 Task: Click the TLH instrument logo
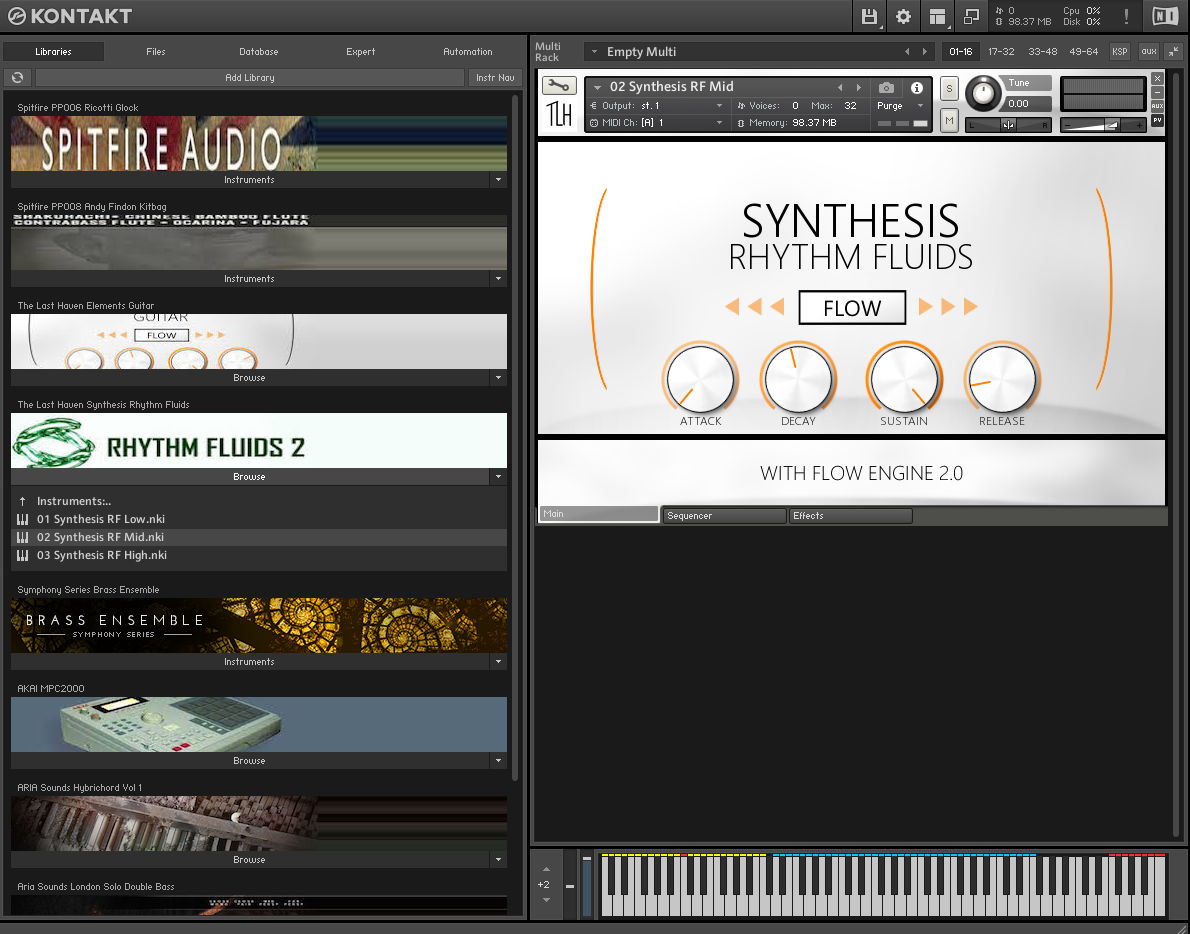559,114
